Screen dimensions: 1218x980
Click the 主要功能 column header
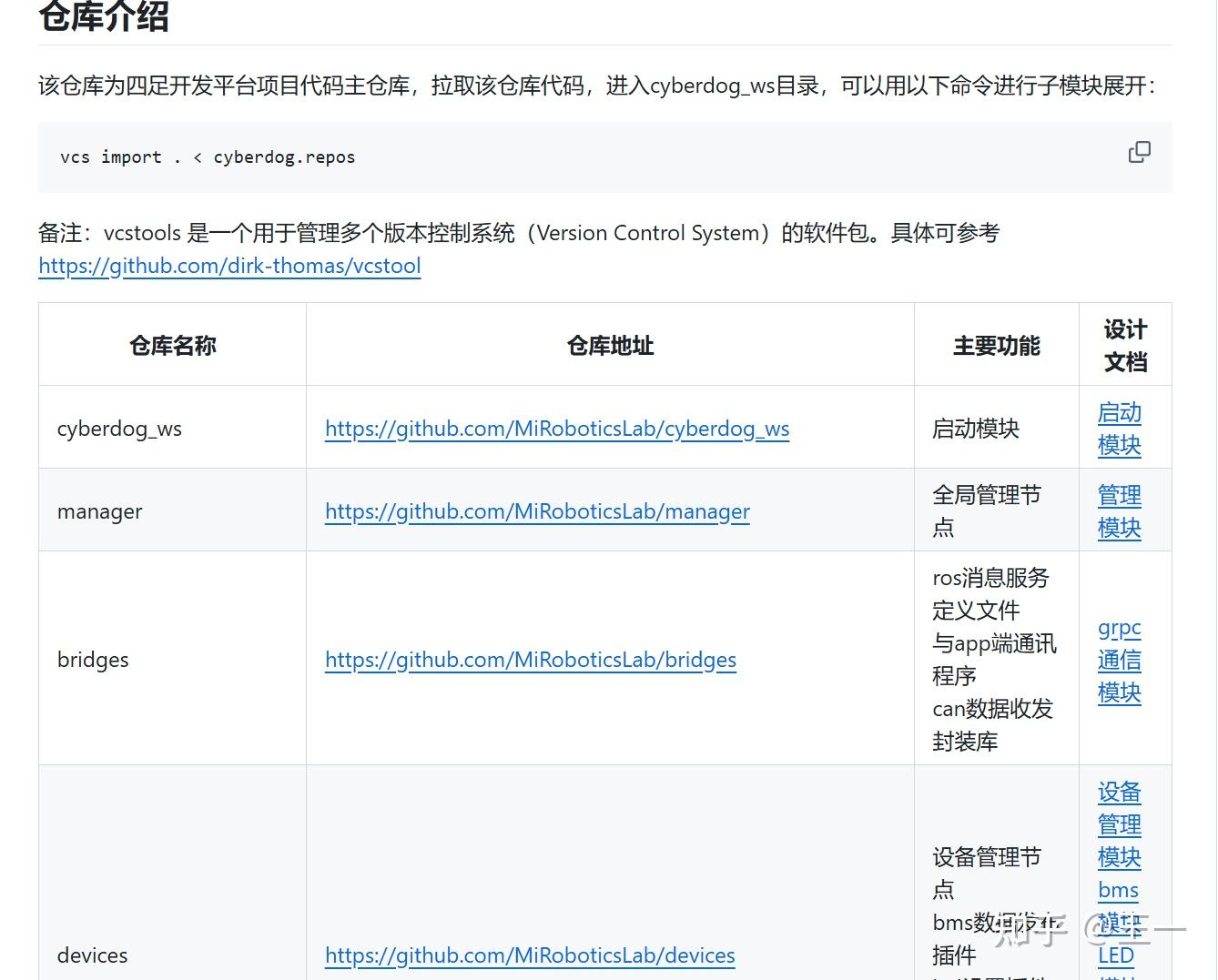[996, 345]
